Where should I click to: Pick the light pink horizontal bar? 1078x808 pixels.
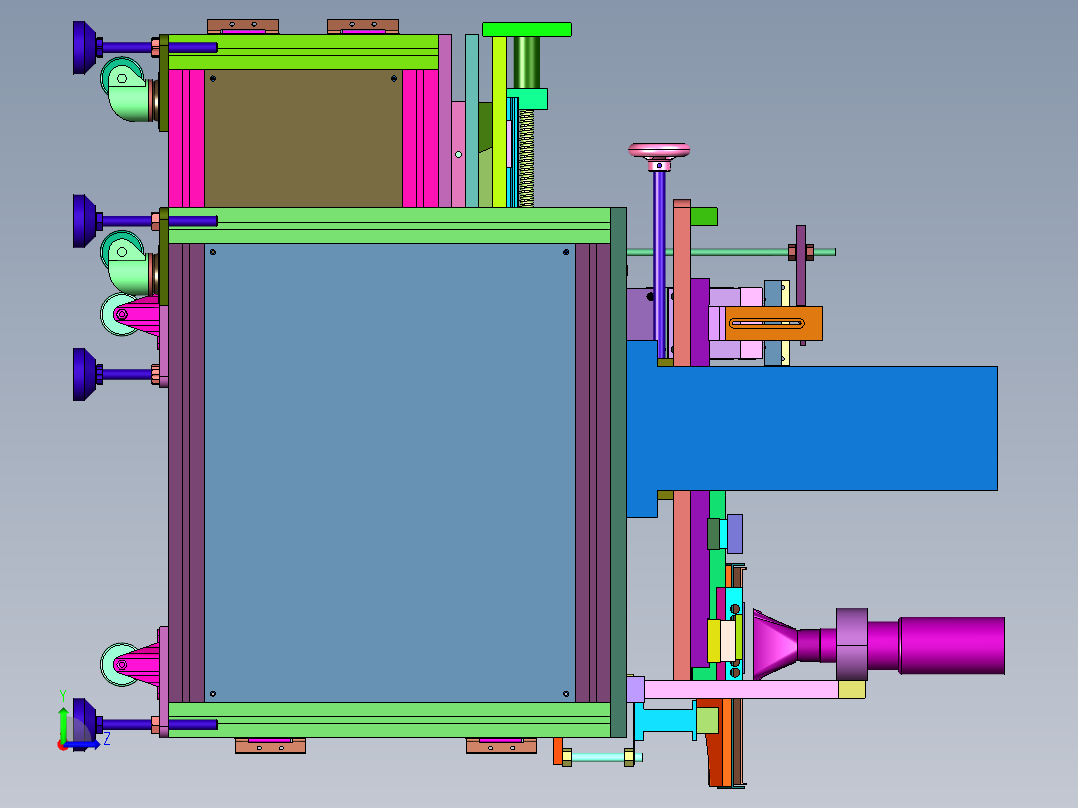740,690
